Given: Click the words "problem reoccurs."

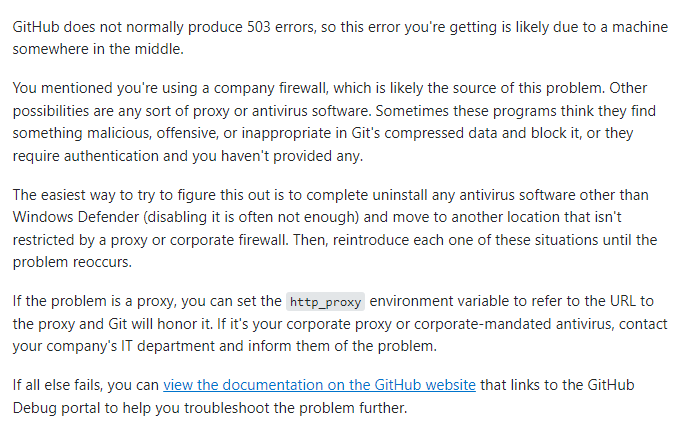Looking at the screenshot, I should point(72,262).
